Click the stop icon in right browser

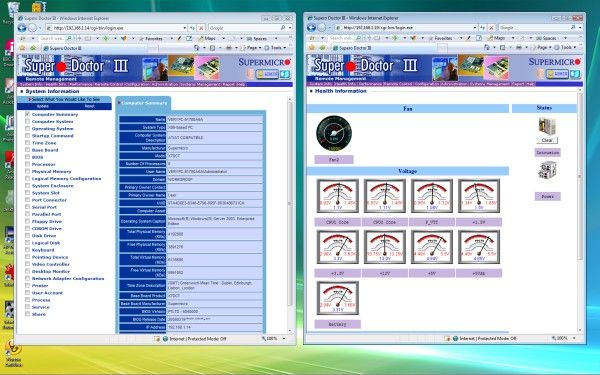pyautogui.click(x=491, y=28)
